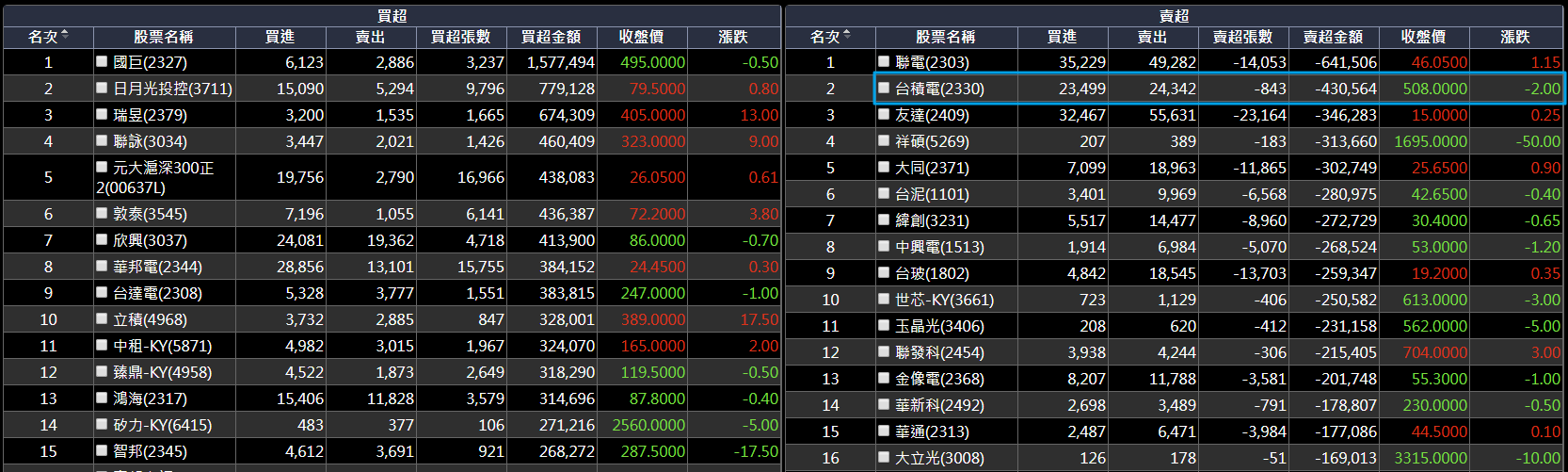Click 股票名稱 header in 買超 table
The width and height of the screenshot is (1568, 472).
[x=163, y=37]
